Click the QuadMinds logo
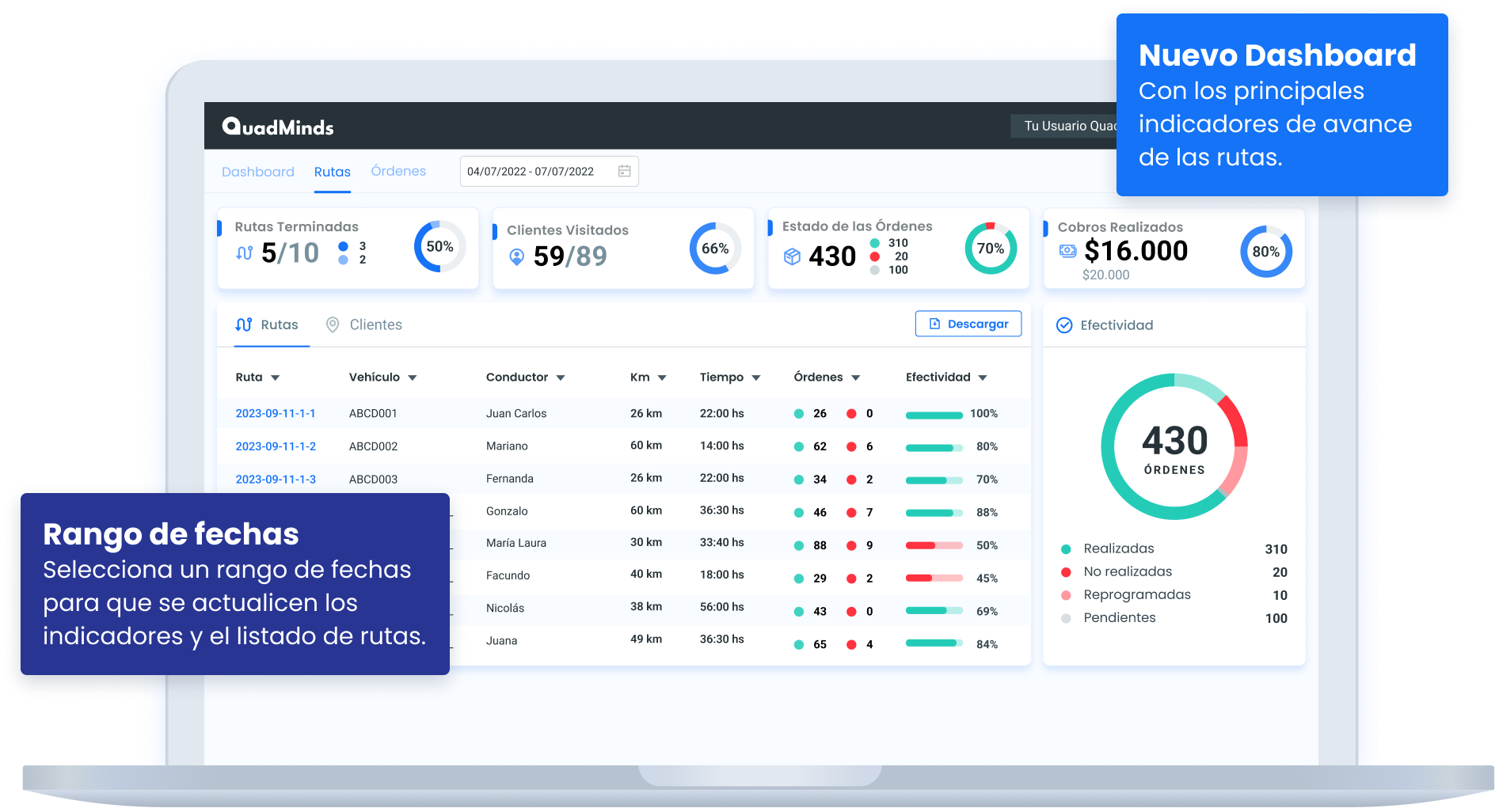 tap(278, 127)
